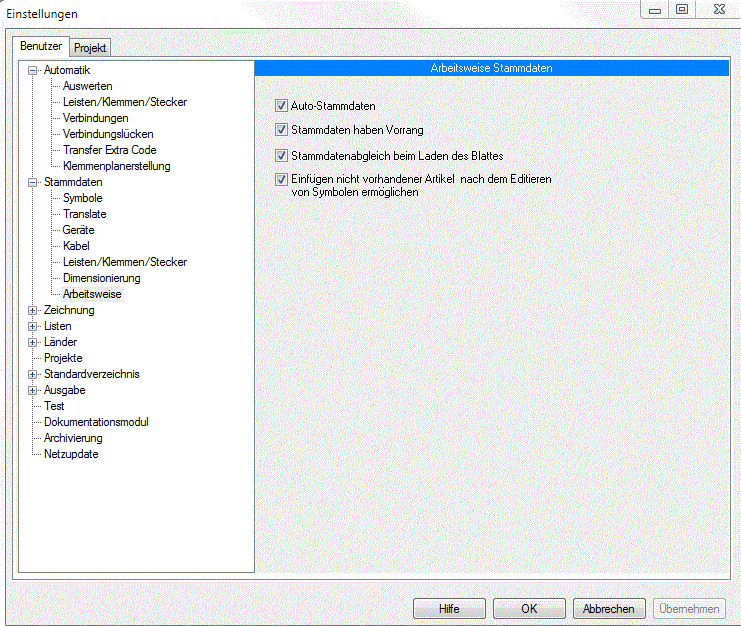
Task: Select Zeichnung tree label
Action: click(x=69, y=310)
